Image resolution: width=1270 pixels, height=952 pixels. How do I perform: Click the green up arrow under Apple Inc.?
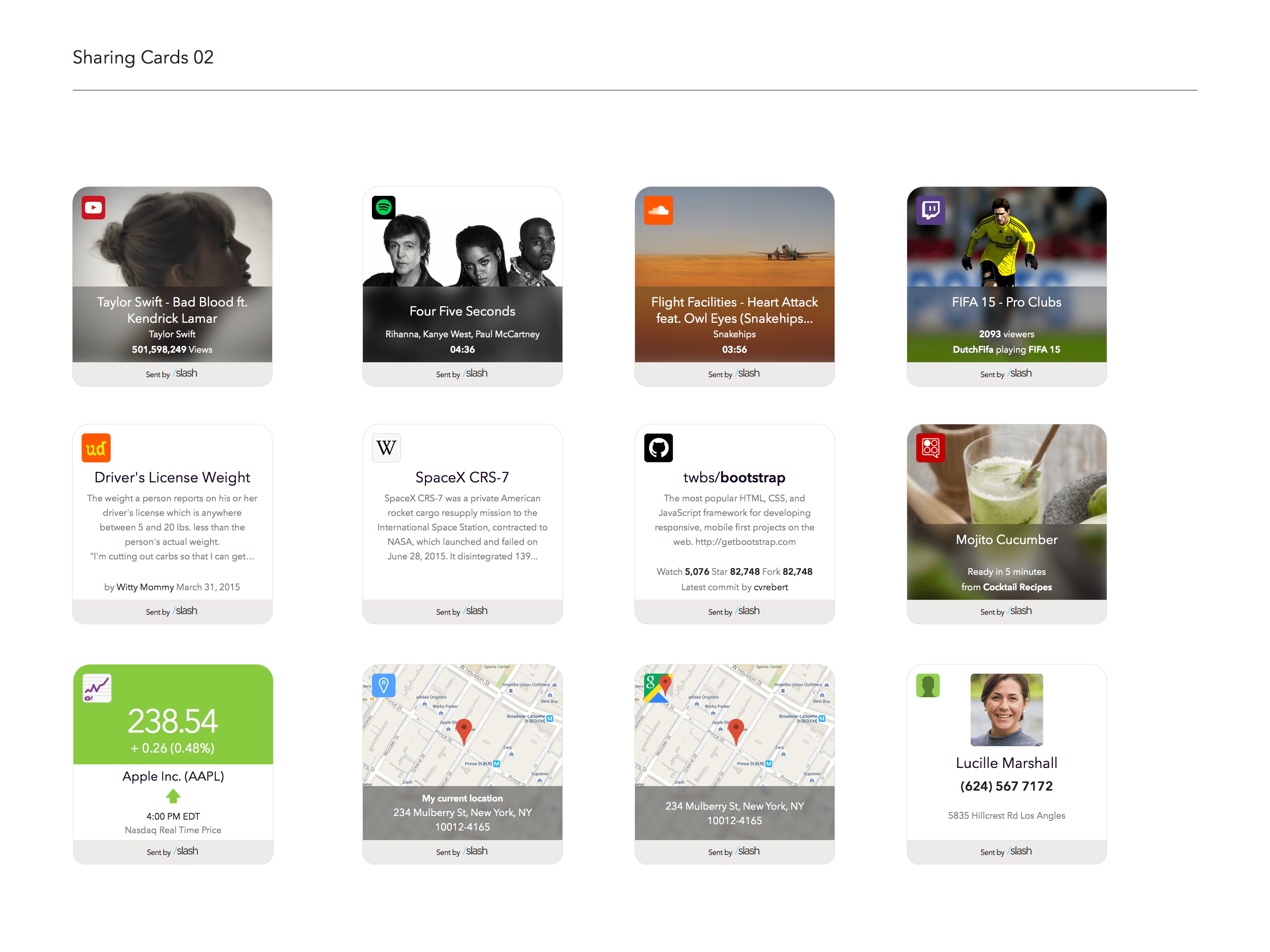point(173,797)
